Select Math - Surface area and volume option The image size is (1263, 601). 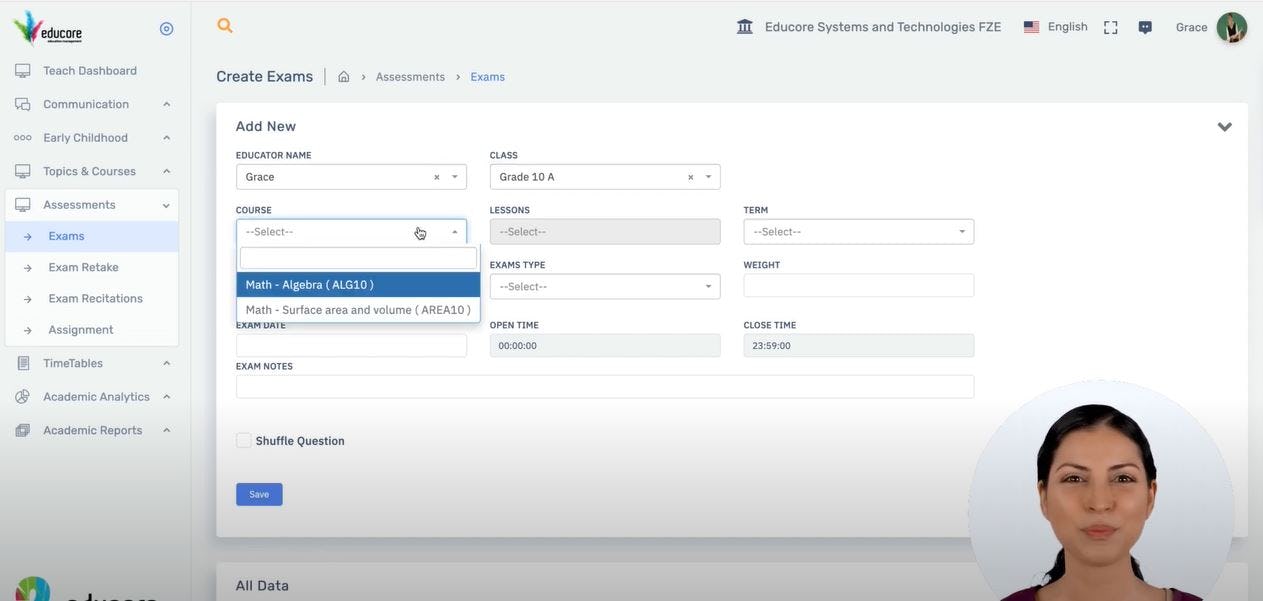pyautogui.click(x=358, y=310)
